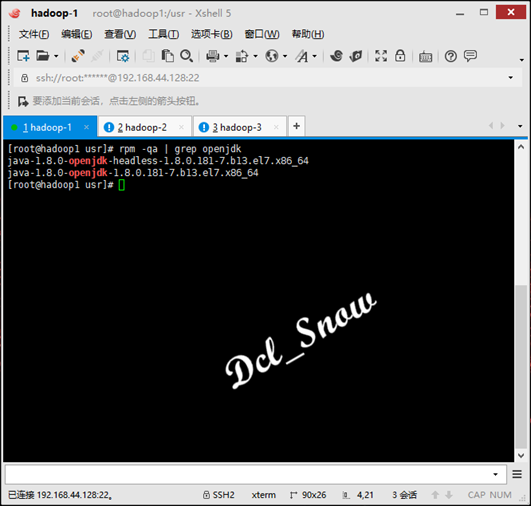
Task: Toggle the Fullscreen mode icon
Action: pos(381,56)
